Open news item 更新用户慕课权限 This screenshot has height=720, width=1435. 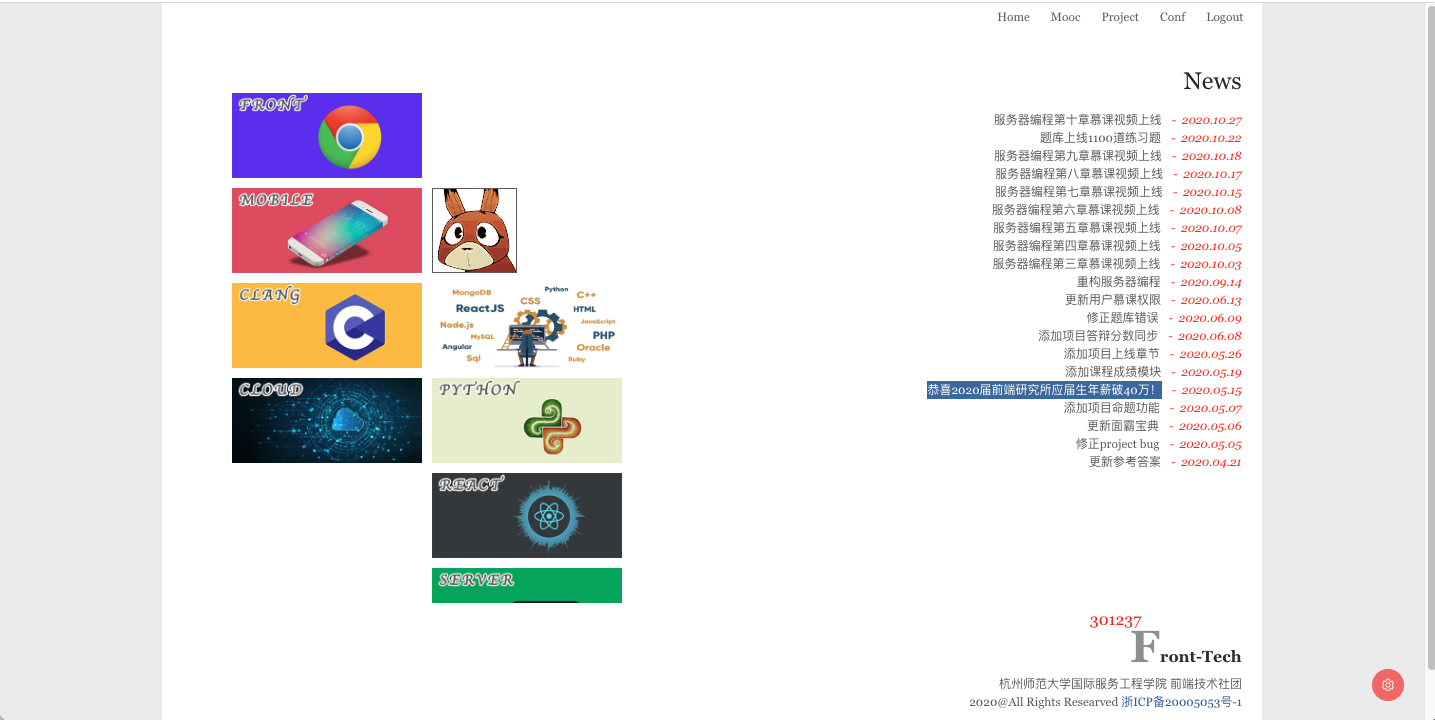(x=1113, y=300)
